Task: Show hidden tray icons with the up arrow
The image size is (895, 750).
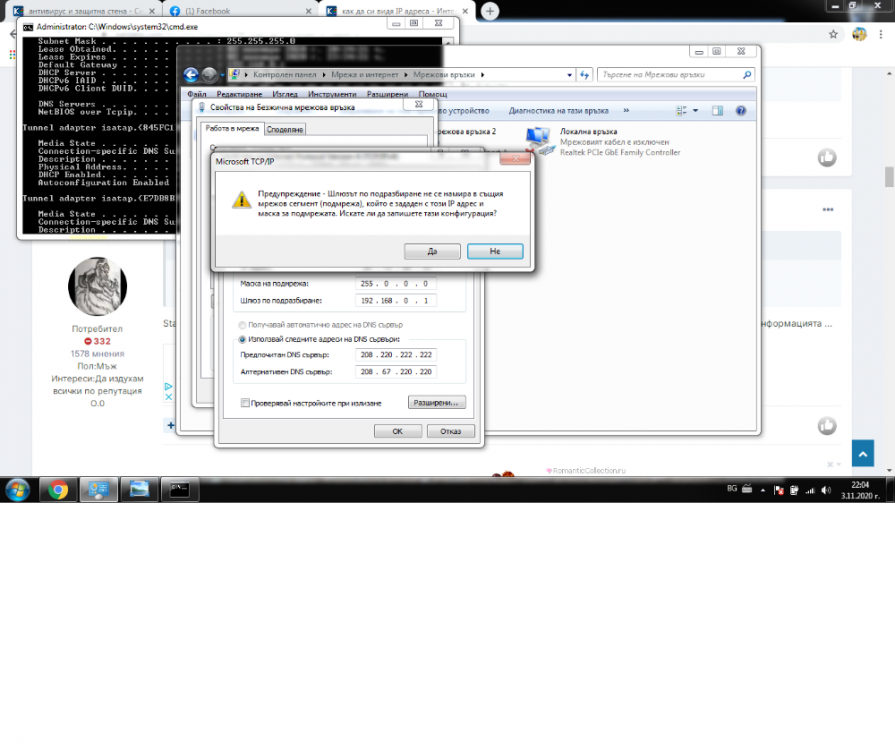Action: [x=763, y=490]
